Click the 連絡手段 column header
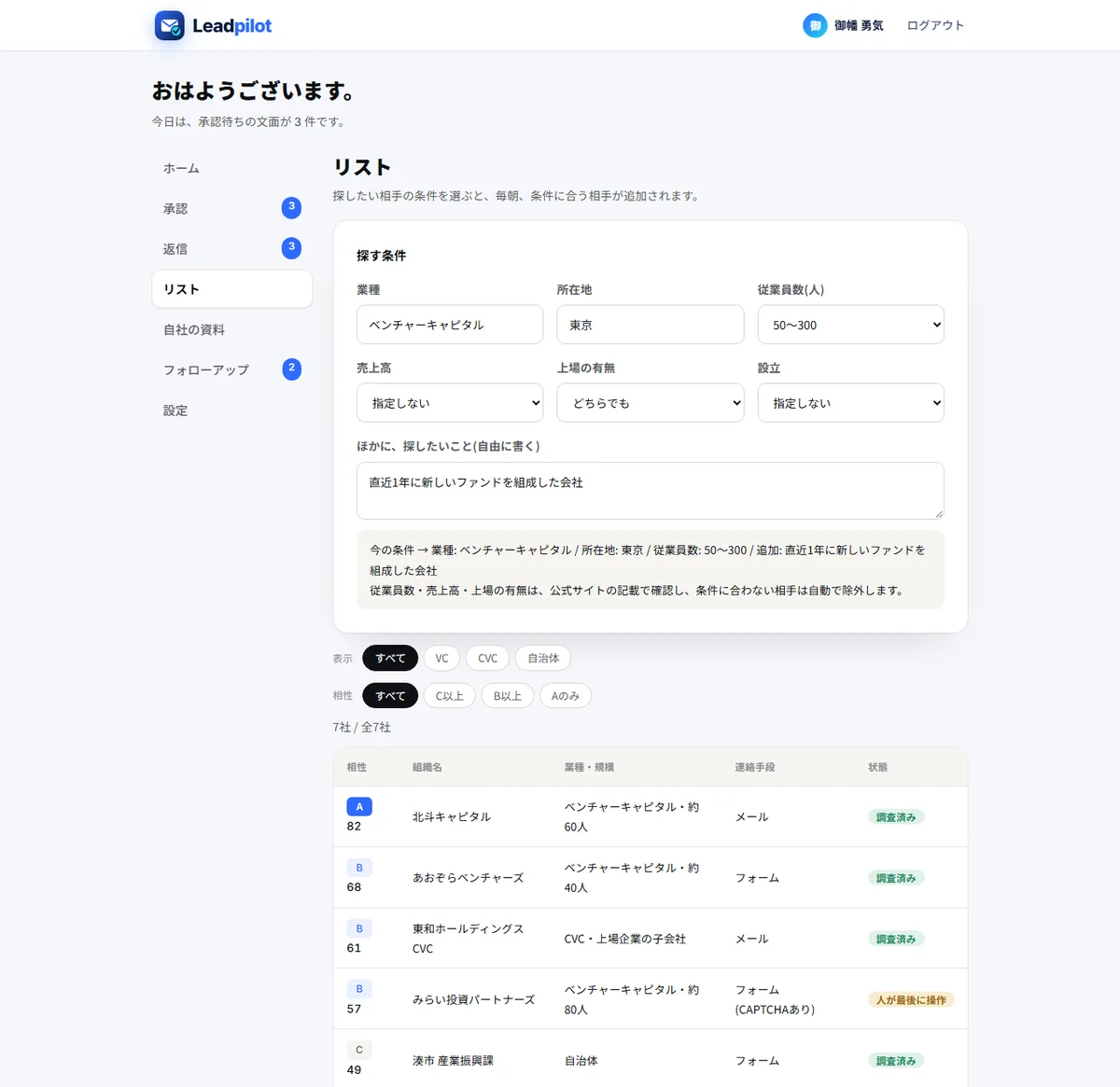This screenshot has height=1087, width=1120. click(755, 767)
